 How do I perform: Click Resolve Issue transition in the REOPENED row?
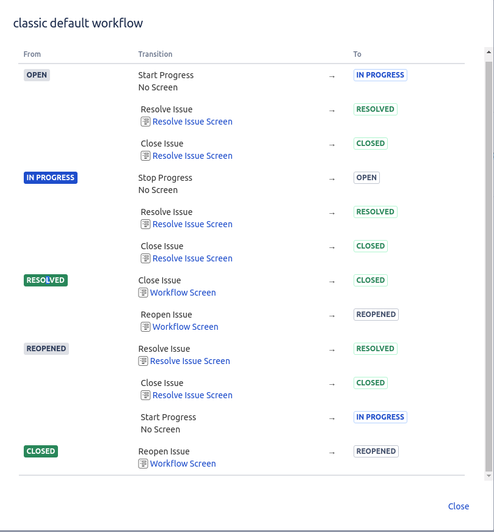[164, 349]
